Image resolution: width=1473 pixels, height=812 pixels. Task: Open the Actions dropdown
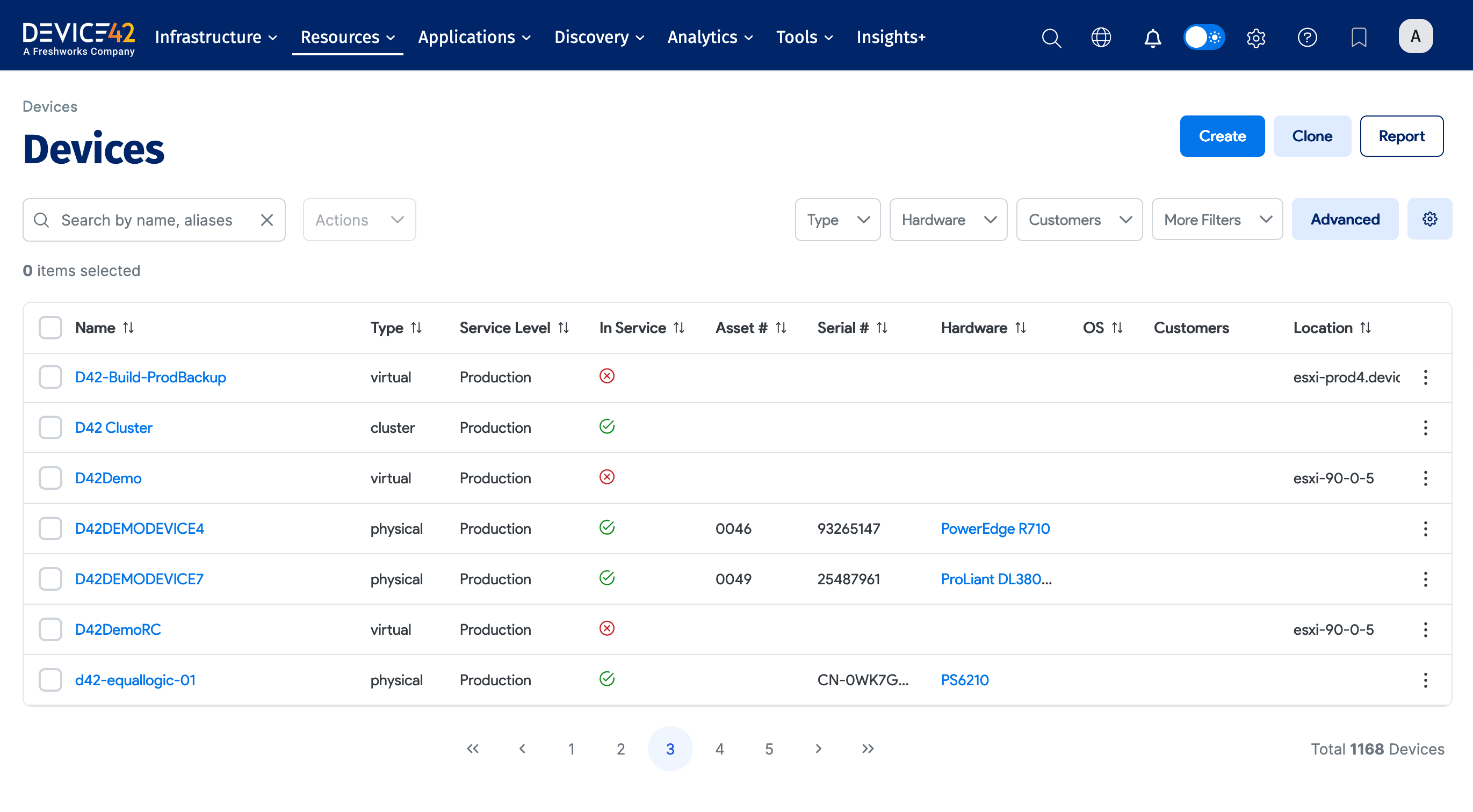(359, 220)
